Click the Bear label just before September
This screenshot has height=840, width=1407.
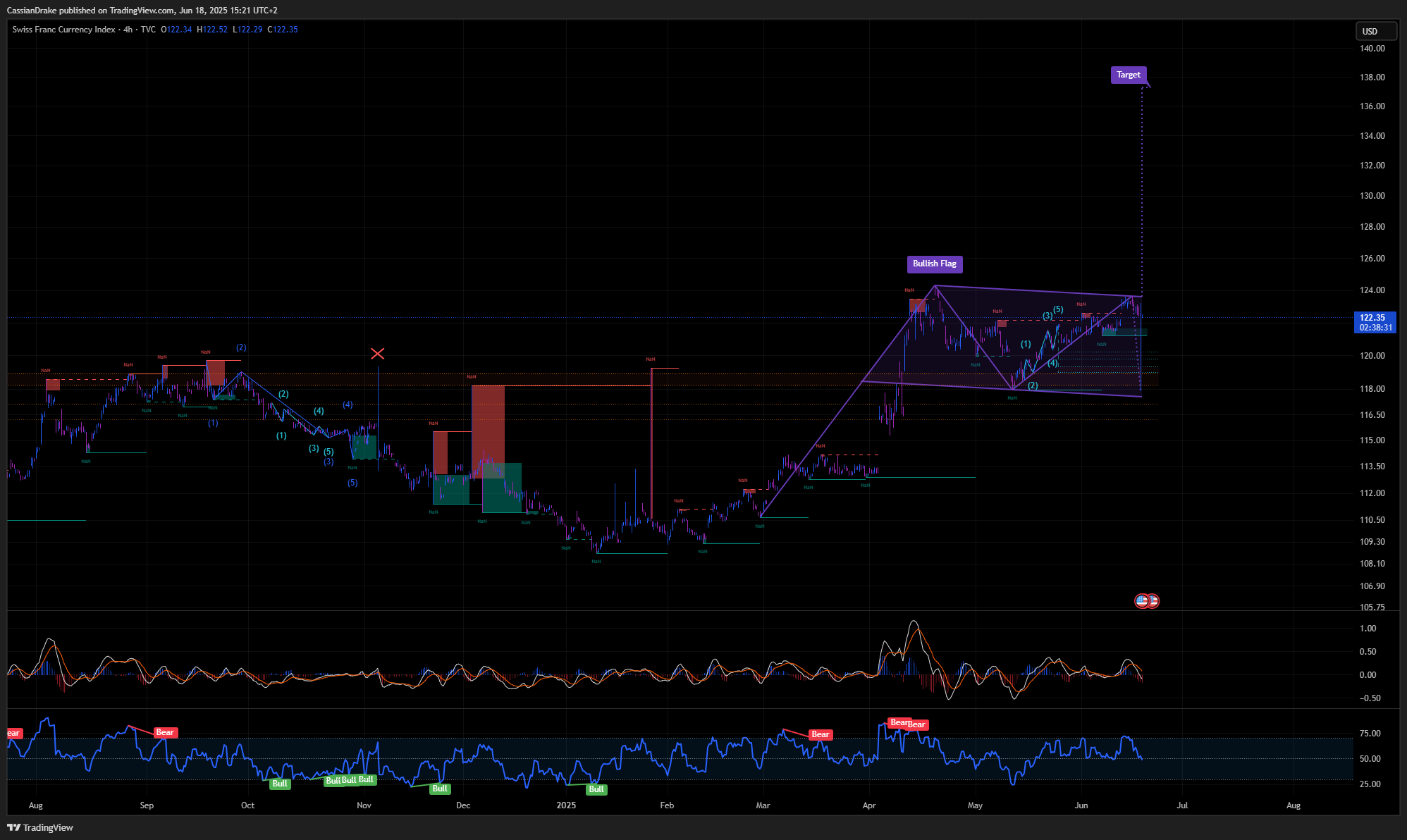tap(164, 733)
